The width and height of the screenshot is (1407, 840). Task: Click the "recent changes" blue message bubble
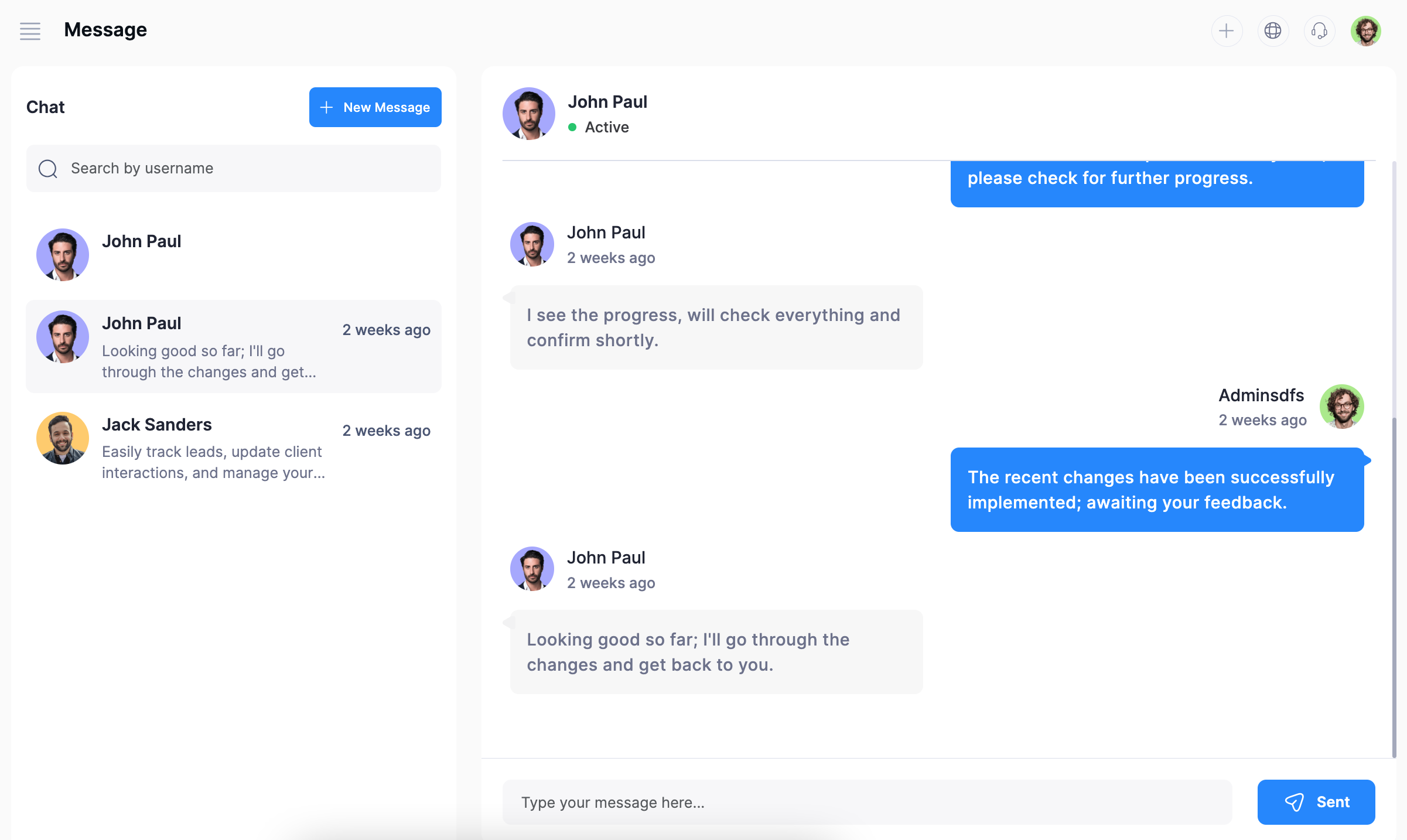coord(1157,490)
